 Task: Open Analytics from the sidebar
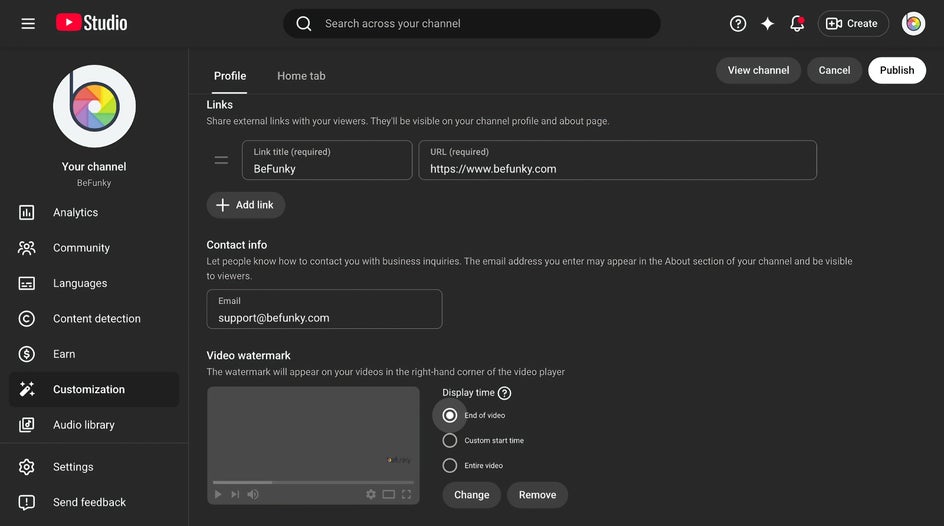click(x=75, y=212)
